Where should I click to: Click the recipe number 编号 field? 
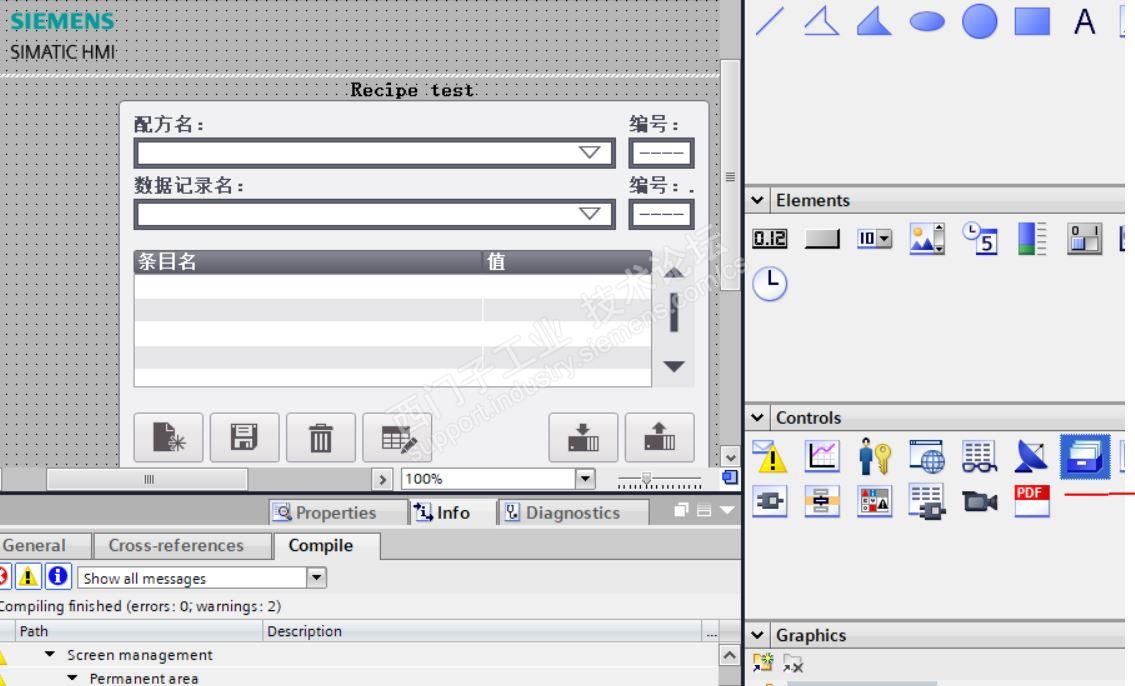pyautogui.click(x=661, y=153)
